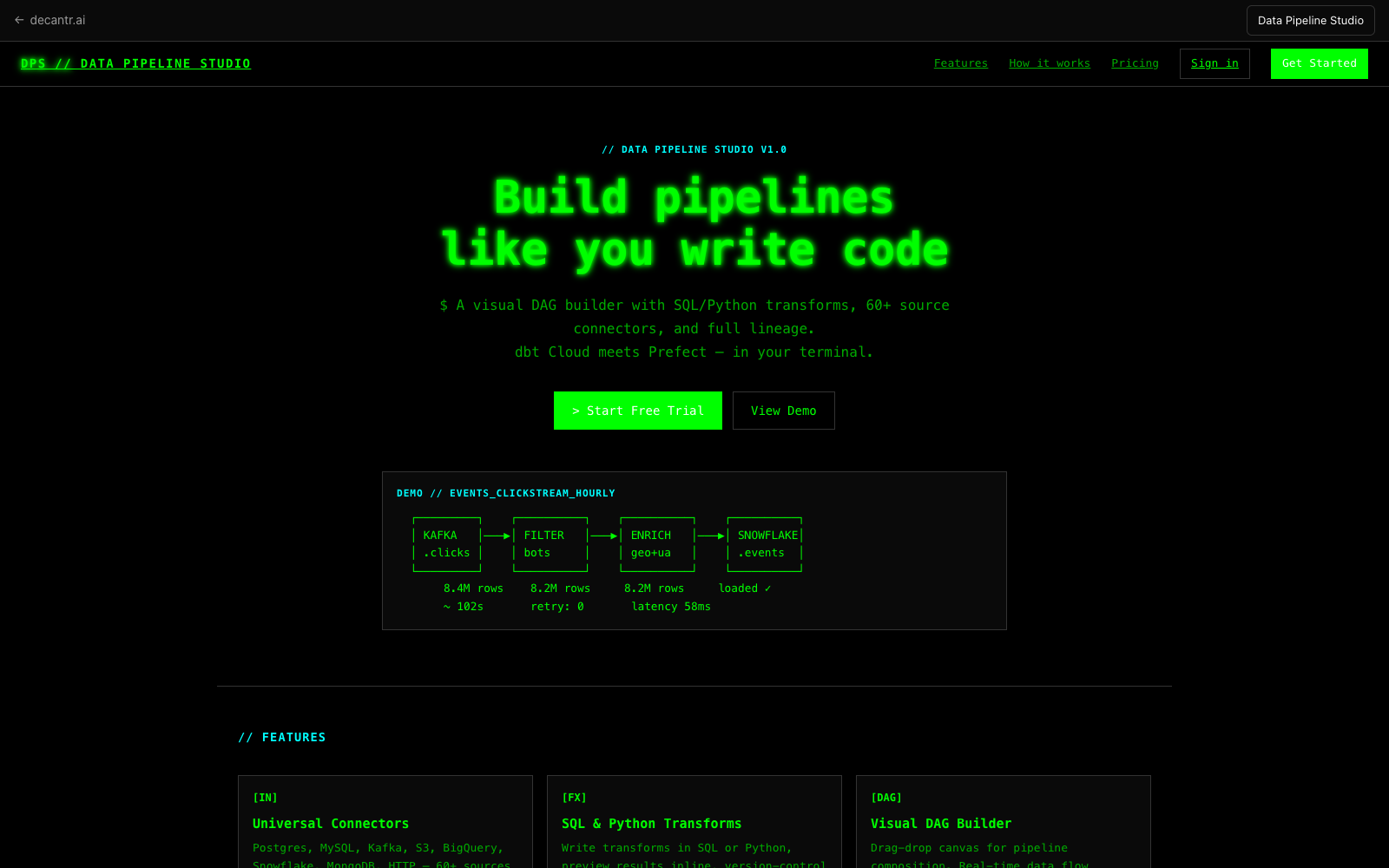1389x868 pixels.
Task: Select the ENRICH geo+ua node in the demo diagram
Action: 657,544
